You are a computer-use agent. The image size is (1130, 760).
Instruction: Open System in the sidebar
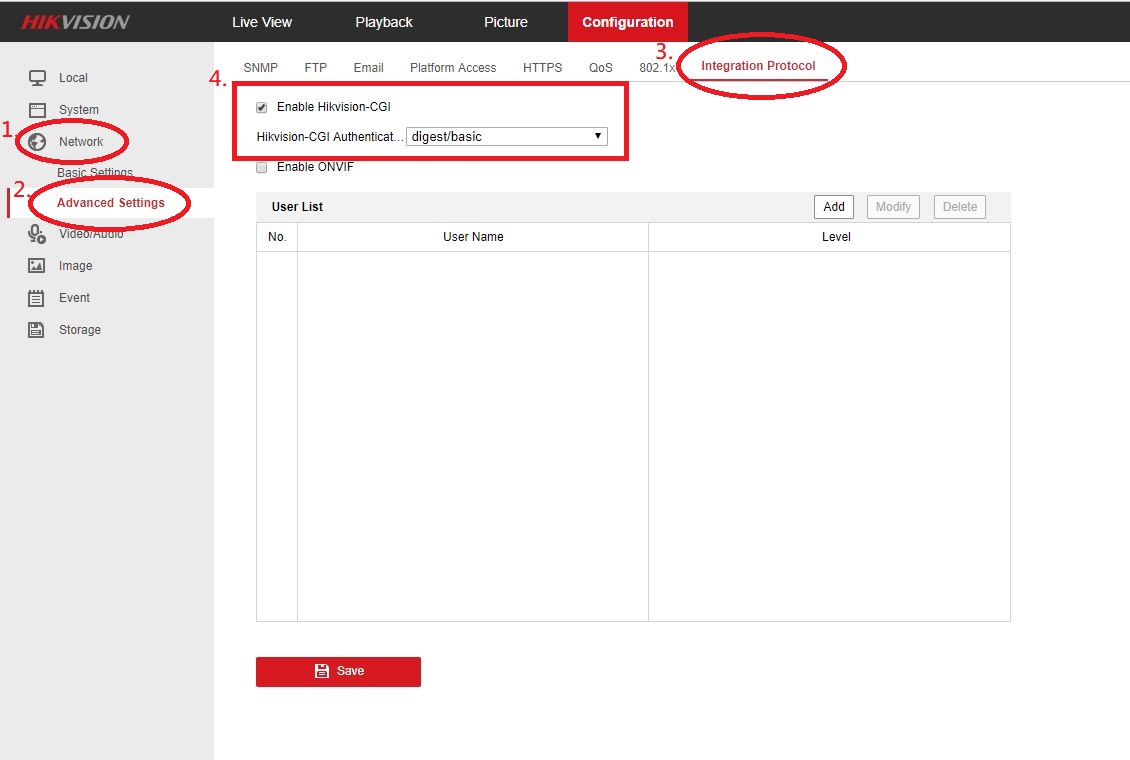point(79,109)
